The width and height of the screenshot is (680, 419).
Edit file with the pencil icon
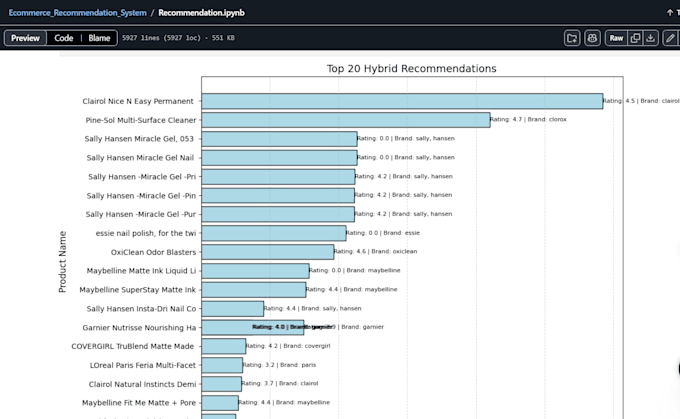pos(670,38)
